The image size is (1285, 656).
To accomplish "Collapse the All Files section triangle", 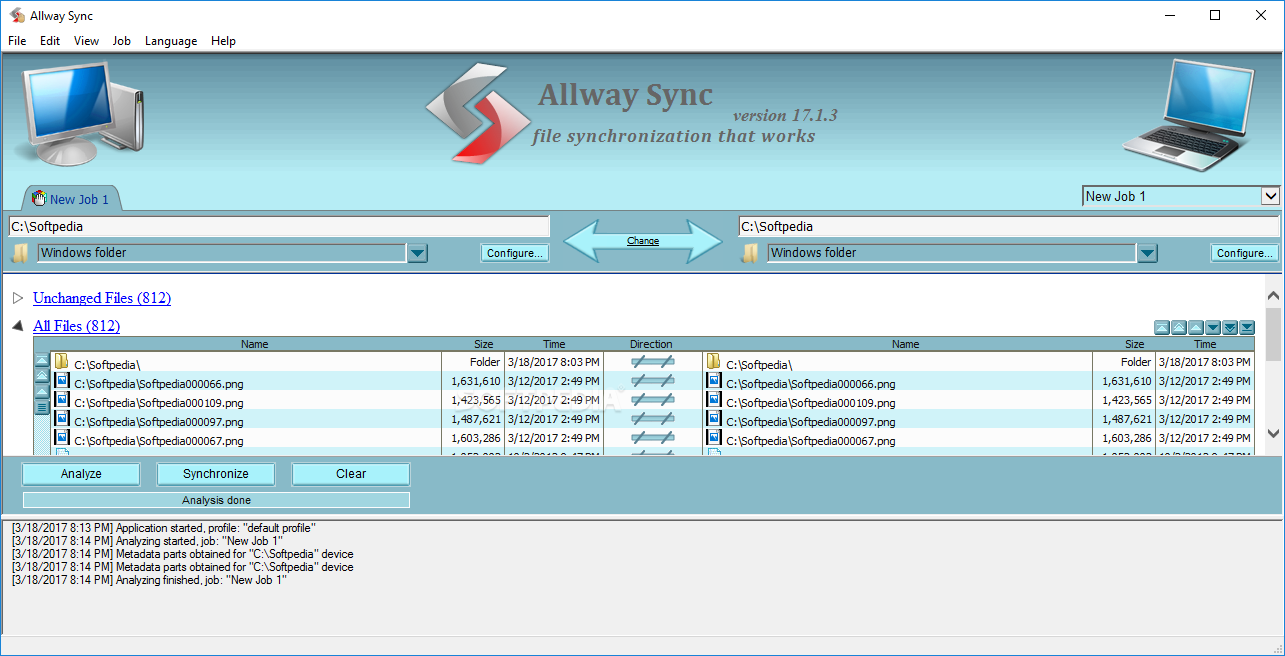I will [x=18, y=326].
